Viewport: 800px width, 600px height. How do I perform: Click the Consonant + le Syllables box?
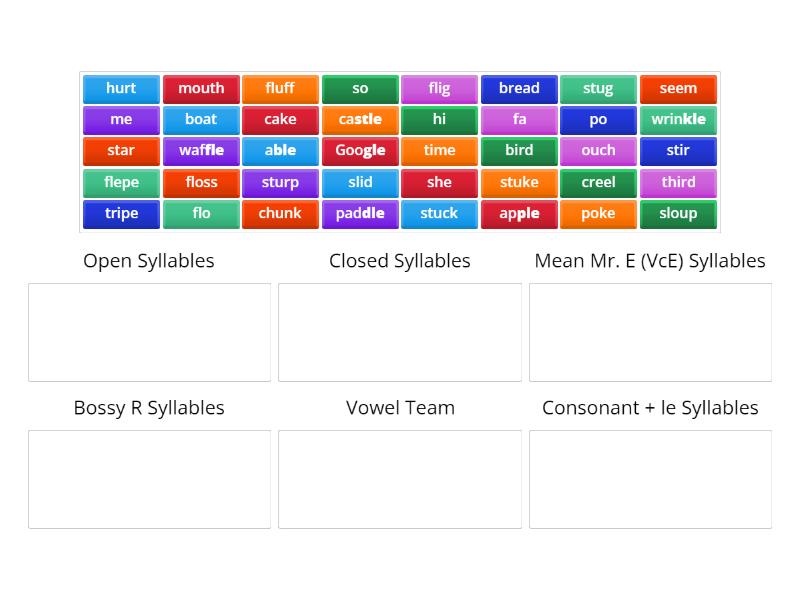tap(650, 479)
